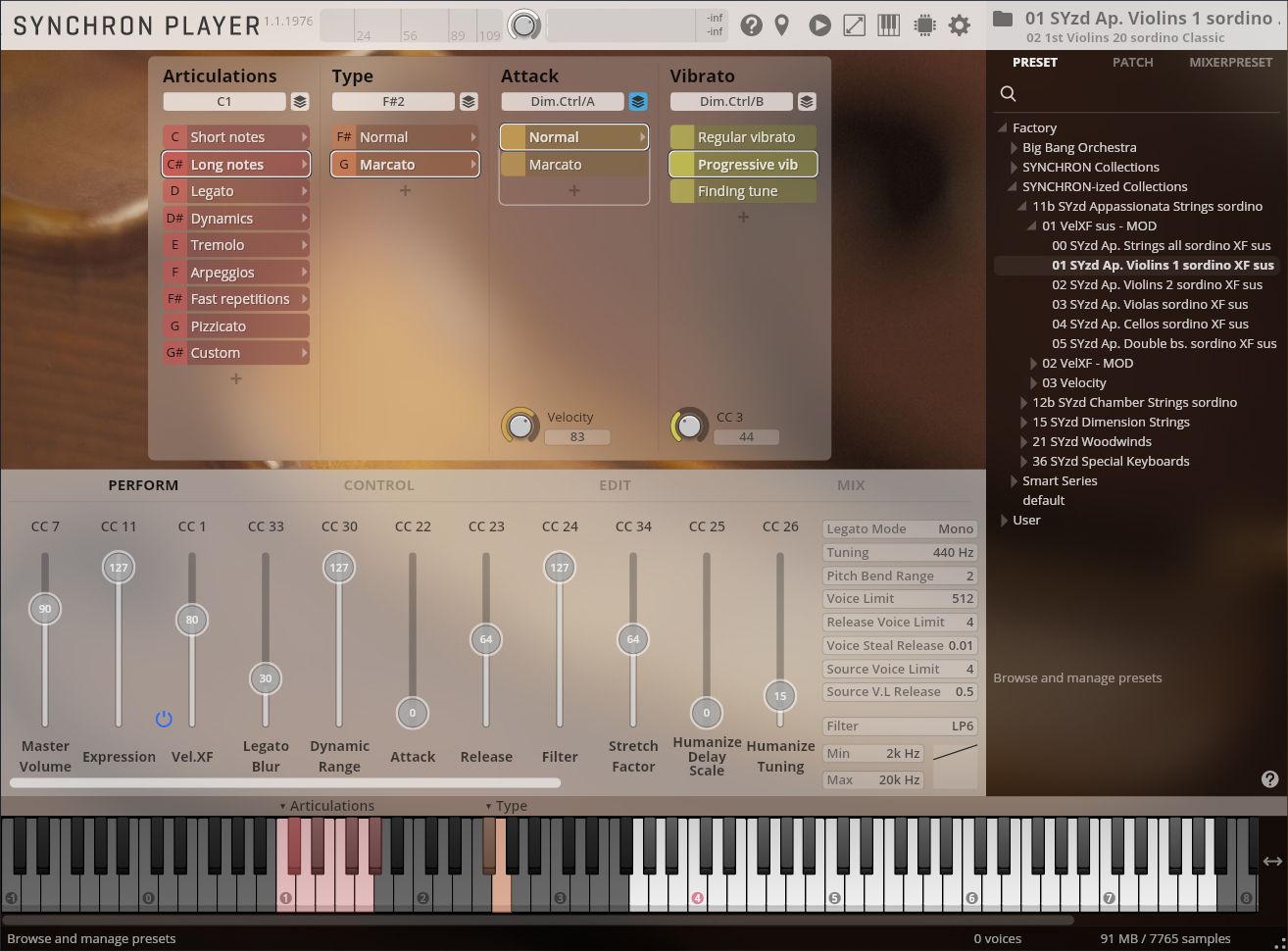Open Legato Mode Mono dropdown
The image size is (1288, 951).
point(900,529)
